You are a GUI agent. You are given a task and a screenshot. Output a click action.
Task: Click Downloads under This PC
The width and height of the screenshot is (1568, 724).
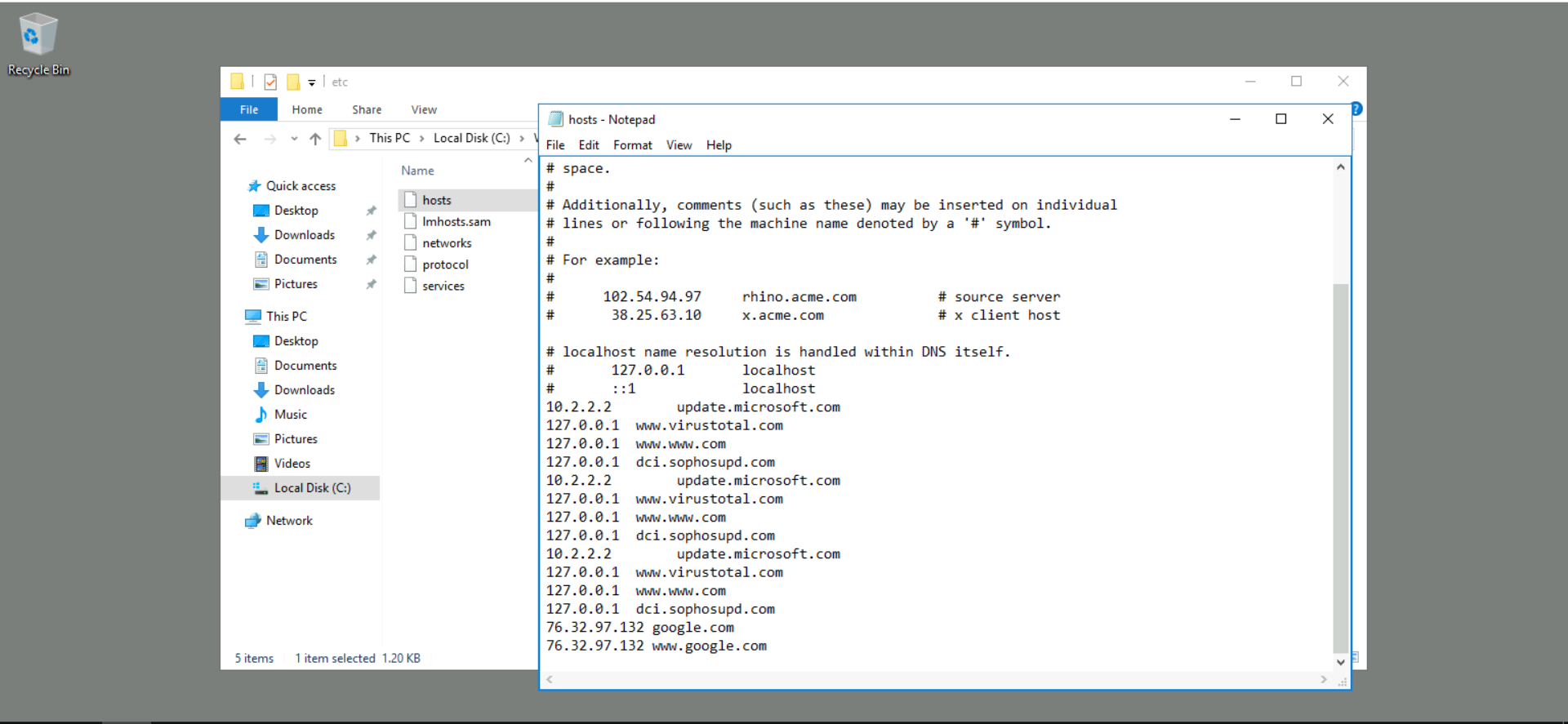305,390
